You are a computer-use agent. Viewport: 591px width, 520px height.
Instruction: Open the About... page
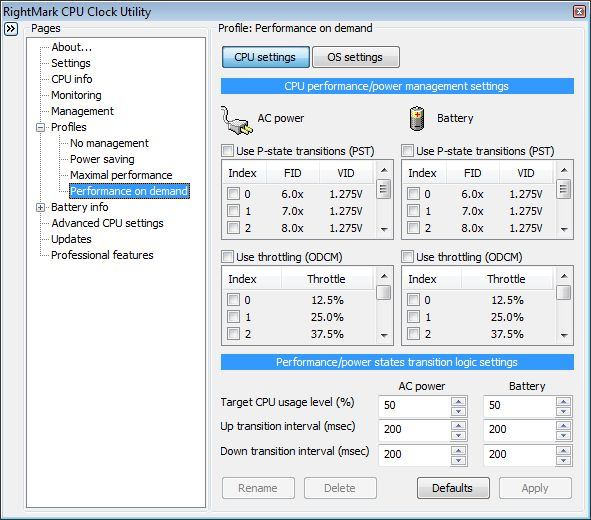point(72,47)
